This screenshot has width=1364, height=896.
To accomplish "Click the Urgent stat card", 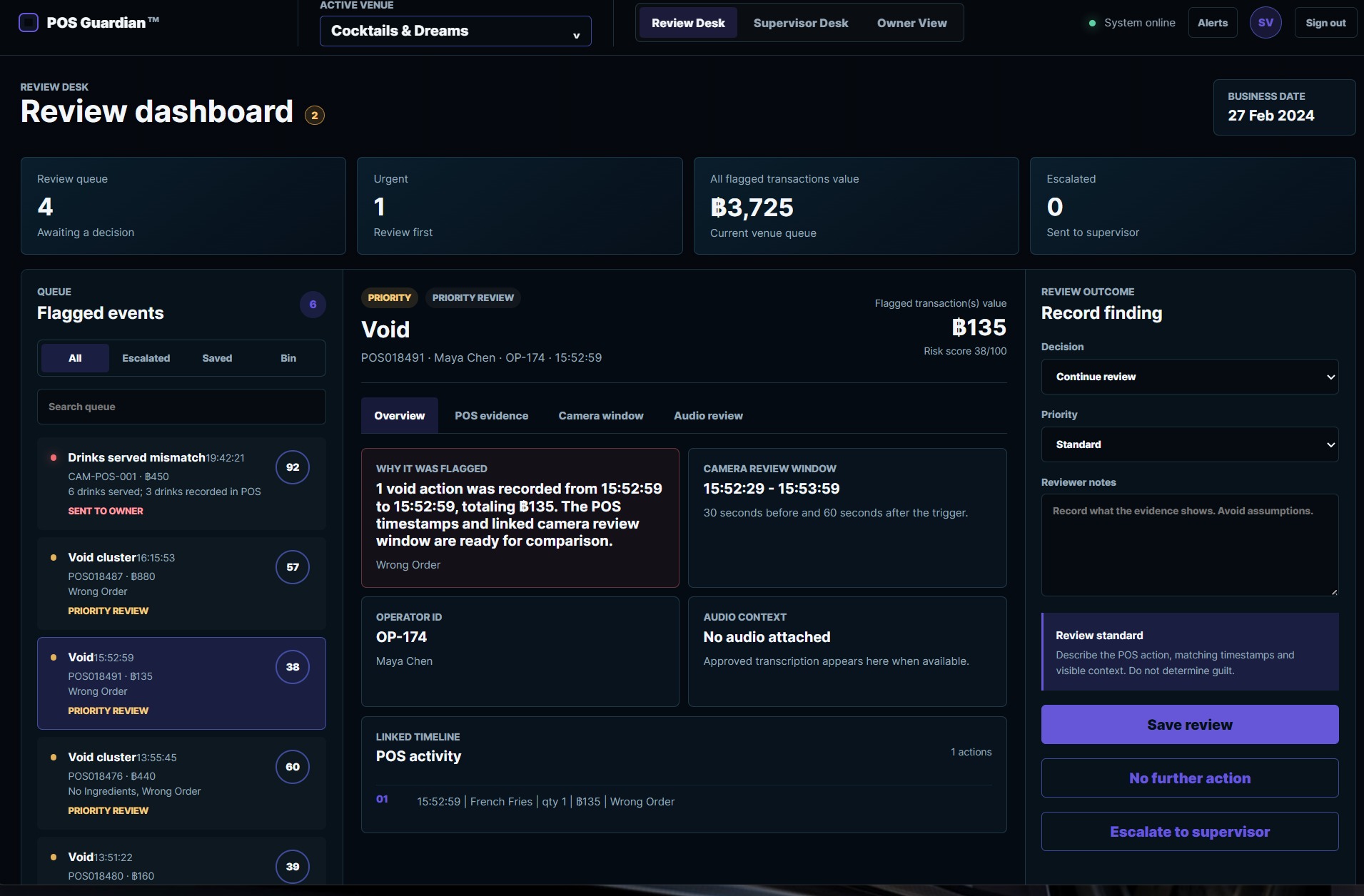I will coord(520,205).
